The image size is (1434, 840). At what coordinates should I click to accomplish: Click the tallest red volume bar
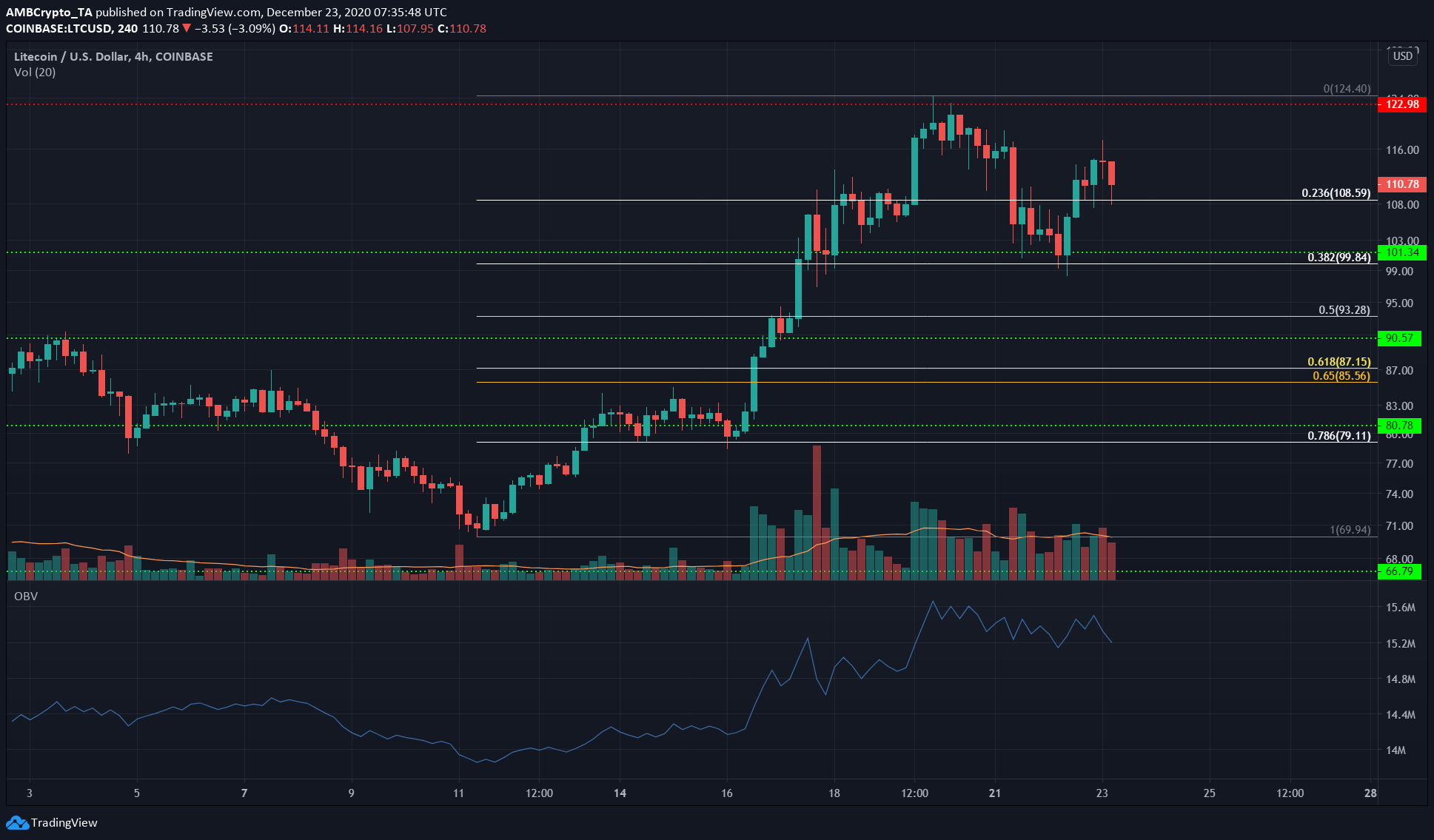point(817,512)
